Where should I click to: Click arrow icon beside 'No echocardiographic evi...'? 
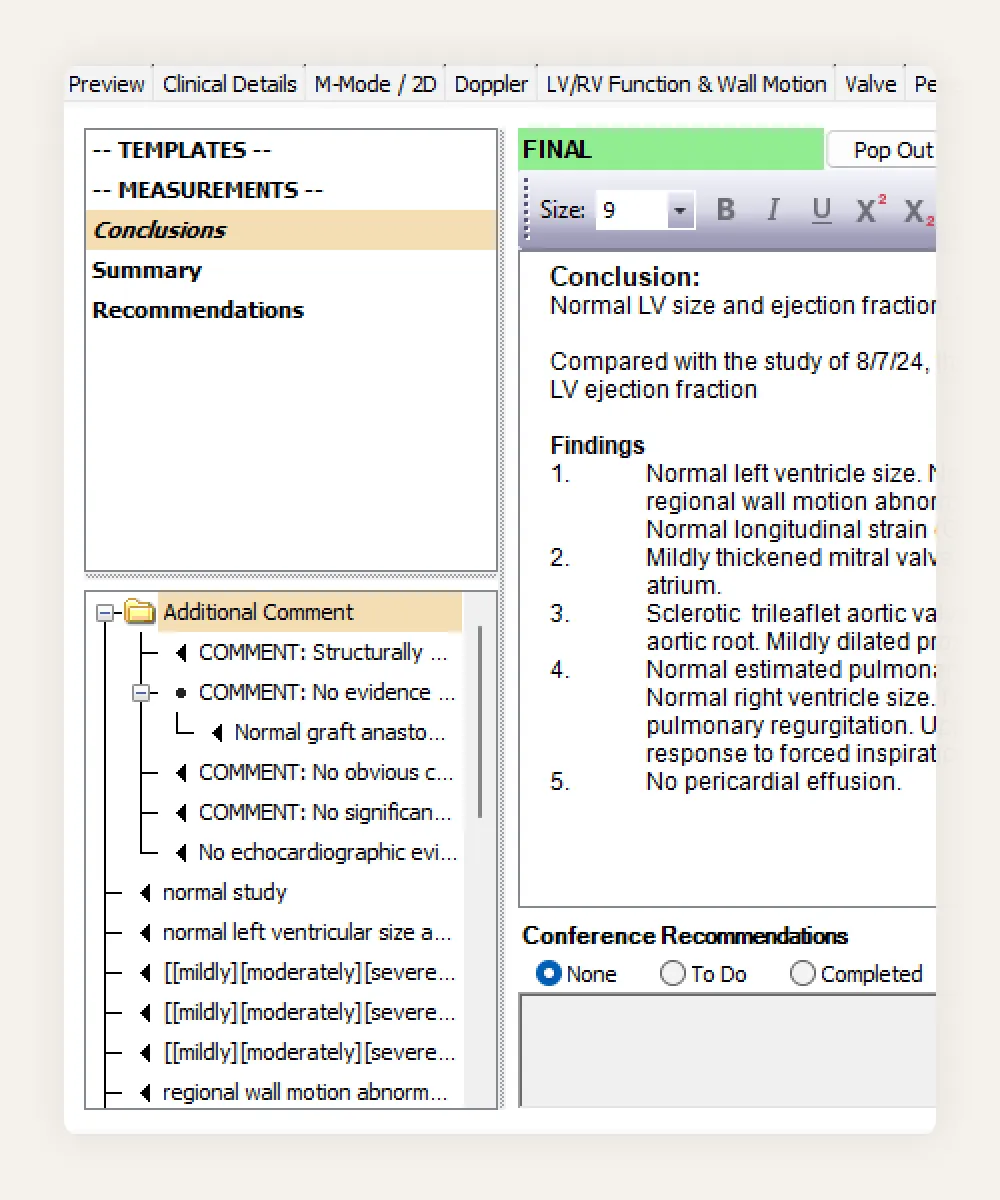pos(182,852)
